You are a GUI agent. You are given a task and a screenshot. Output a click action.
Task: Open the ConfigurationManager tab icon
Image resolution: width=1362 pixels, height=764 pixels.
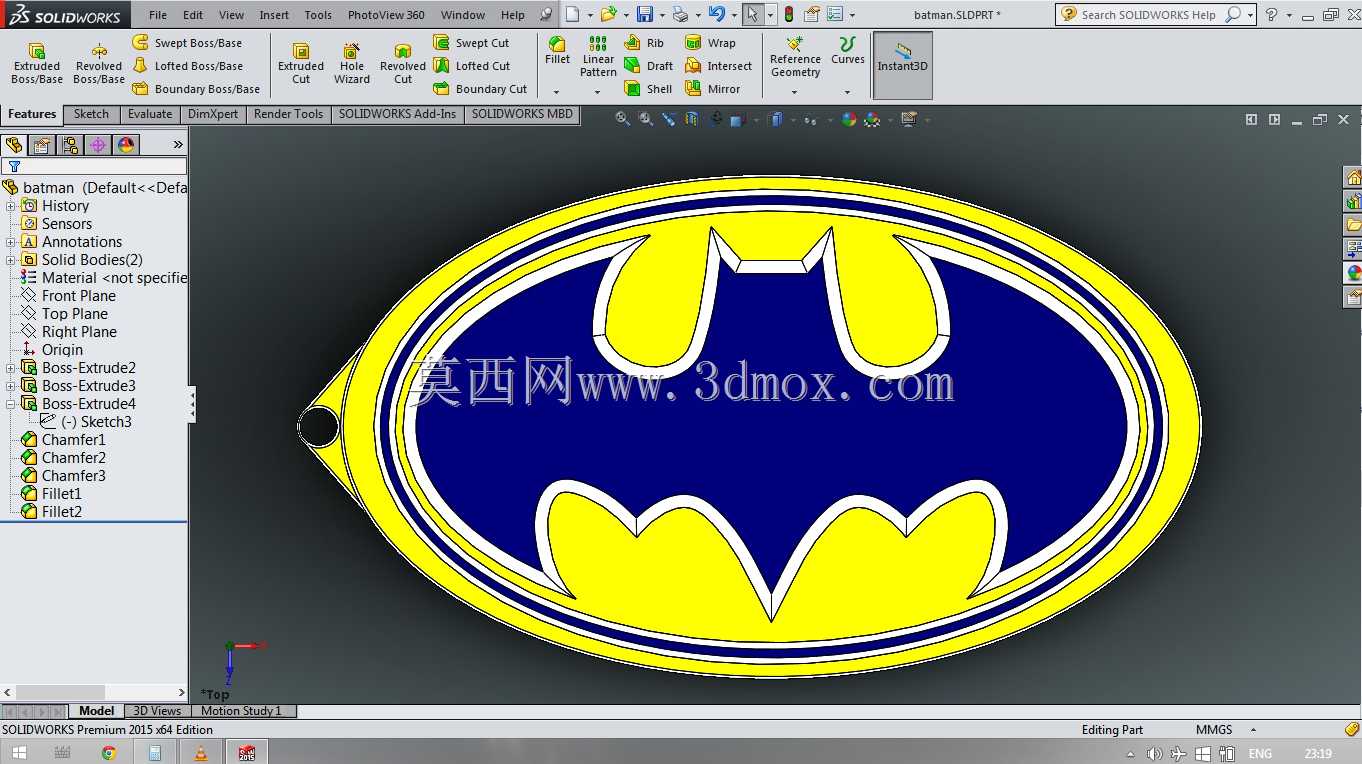click(x=70, y=145)
